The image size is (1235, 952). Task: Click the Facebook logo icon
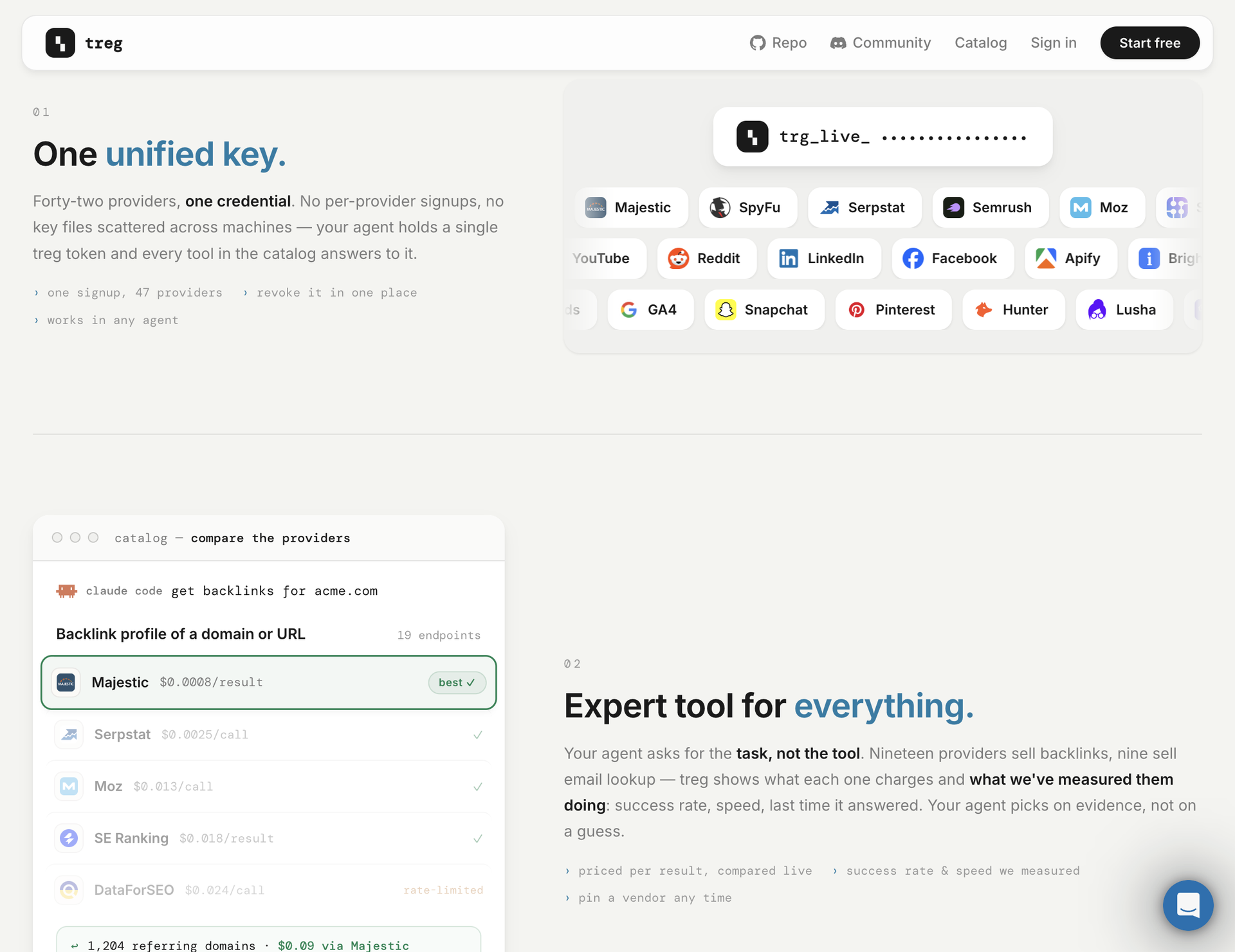tap(913, 259)
